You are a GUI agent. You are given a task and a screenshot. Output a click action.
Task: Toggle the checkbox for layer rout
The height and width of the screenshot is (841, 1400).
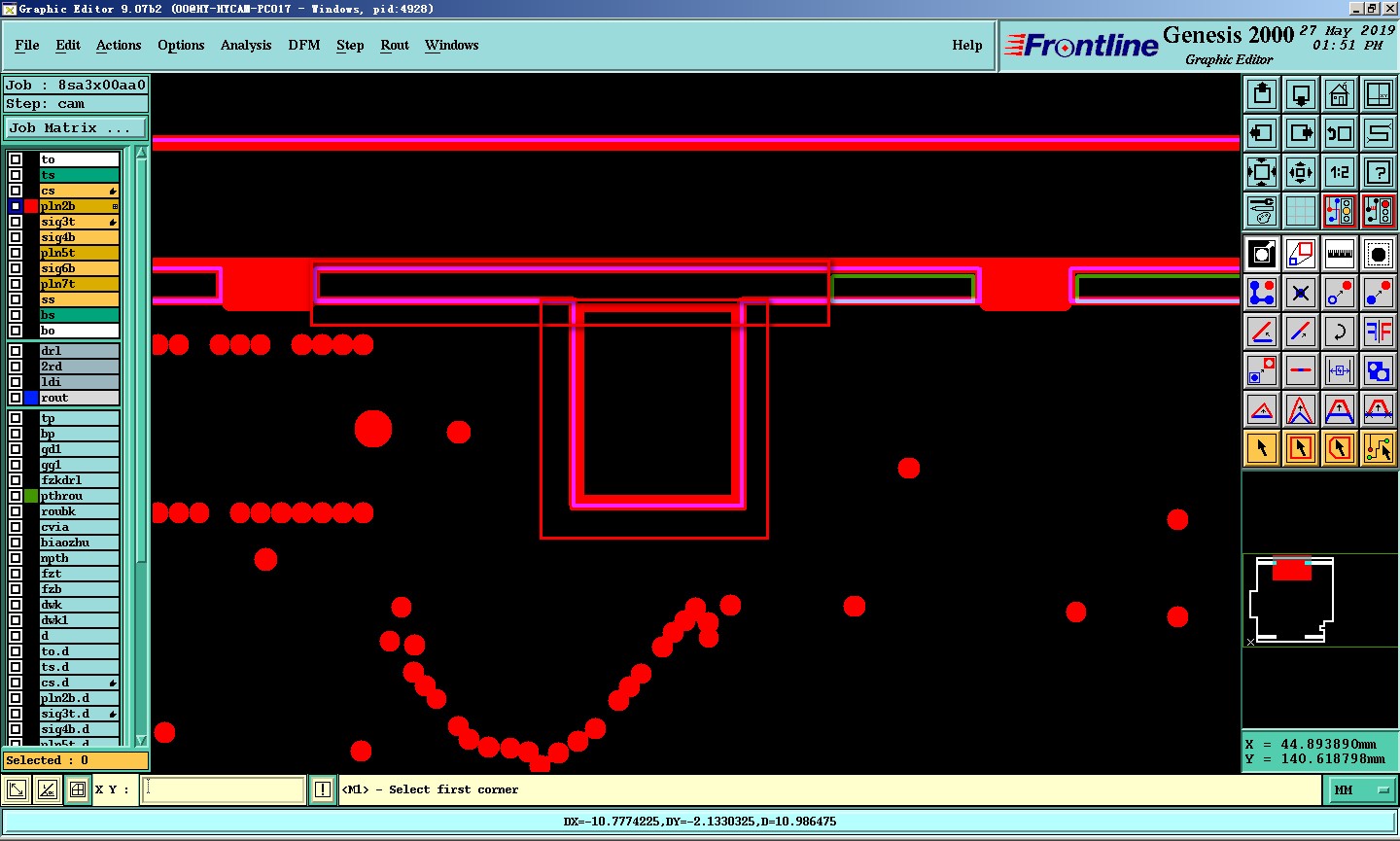(x=16, y=398)
